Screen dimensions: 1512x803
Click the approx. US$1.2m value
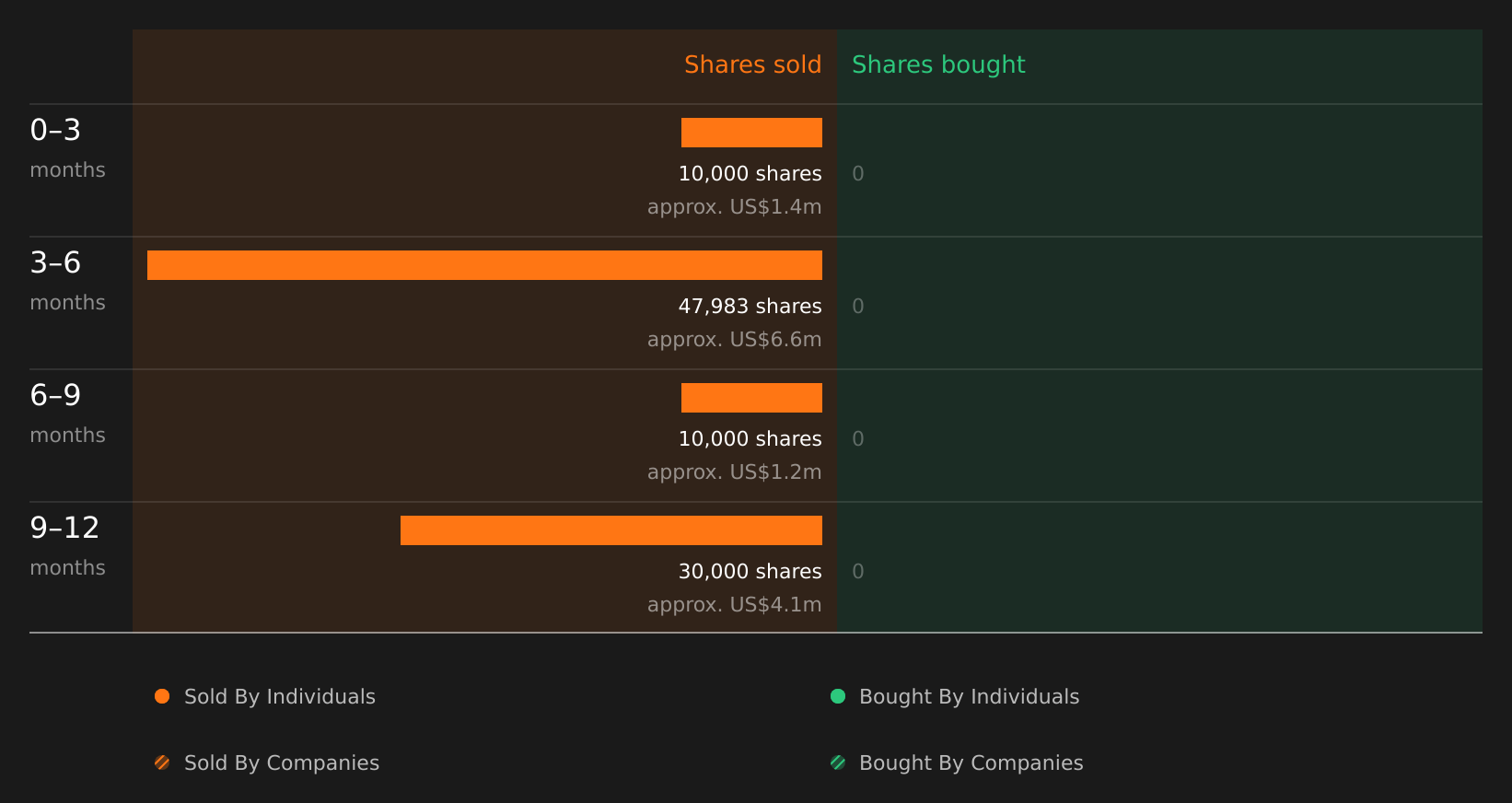735,472
